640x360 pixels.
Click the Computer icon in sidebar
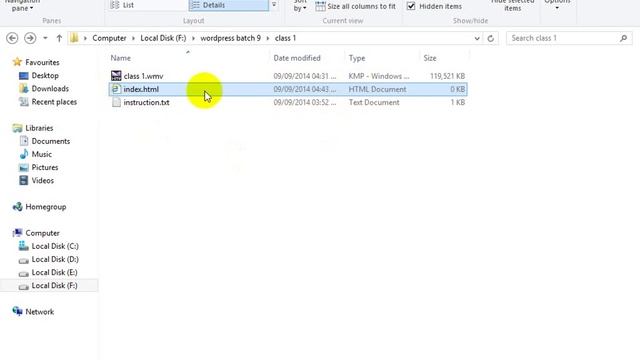point(17,233)
